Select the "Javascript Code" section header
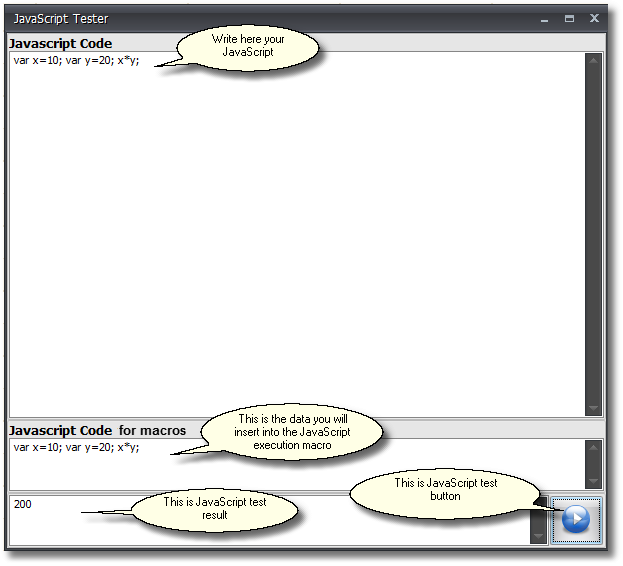 61,44
